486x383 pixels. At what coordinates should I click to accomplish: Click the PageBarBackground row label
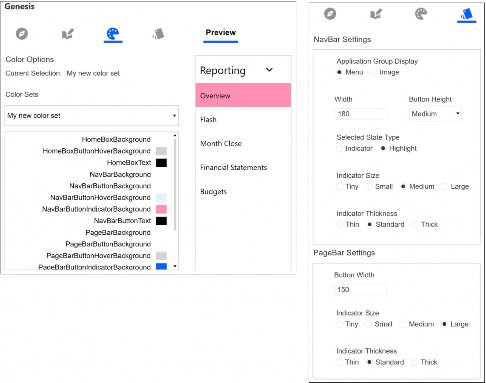coord(118,232)
